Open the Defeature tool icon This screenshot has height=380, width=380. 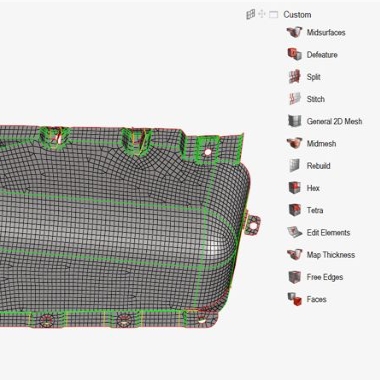[294, 54]
